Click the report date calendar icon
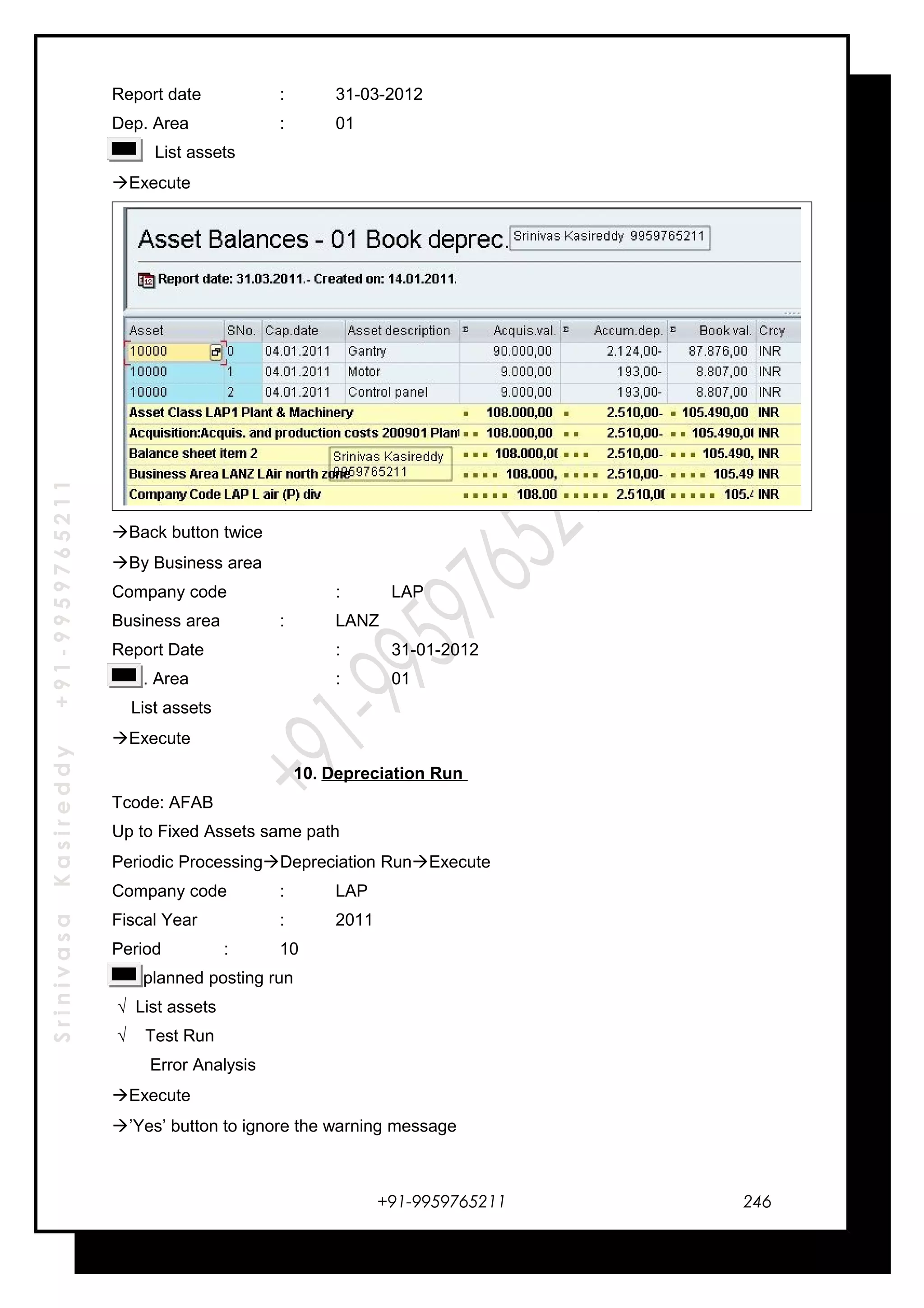Image resolution: width=924 pixels, height=1308 pixels. point(146,280)
